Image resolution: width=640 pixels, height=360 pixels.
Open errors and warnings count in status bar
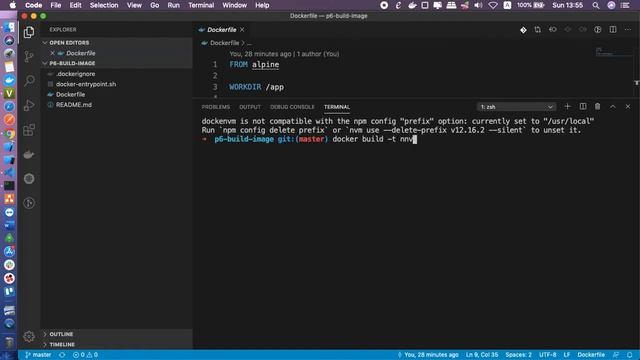pyautogui.click(x=85, y=355)
